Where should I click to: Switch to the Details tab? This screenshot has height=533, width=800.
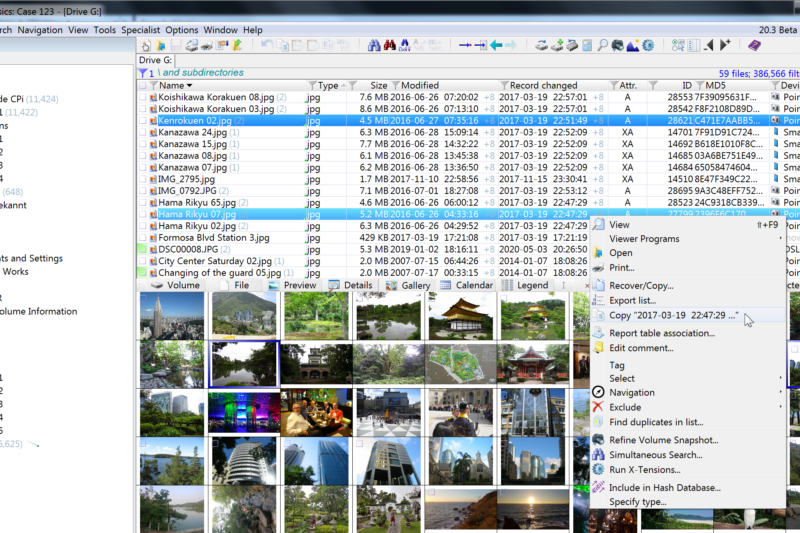point(351,285)
